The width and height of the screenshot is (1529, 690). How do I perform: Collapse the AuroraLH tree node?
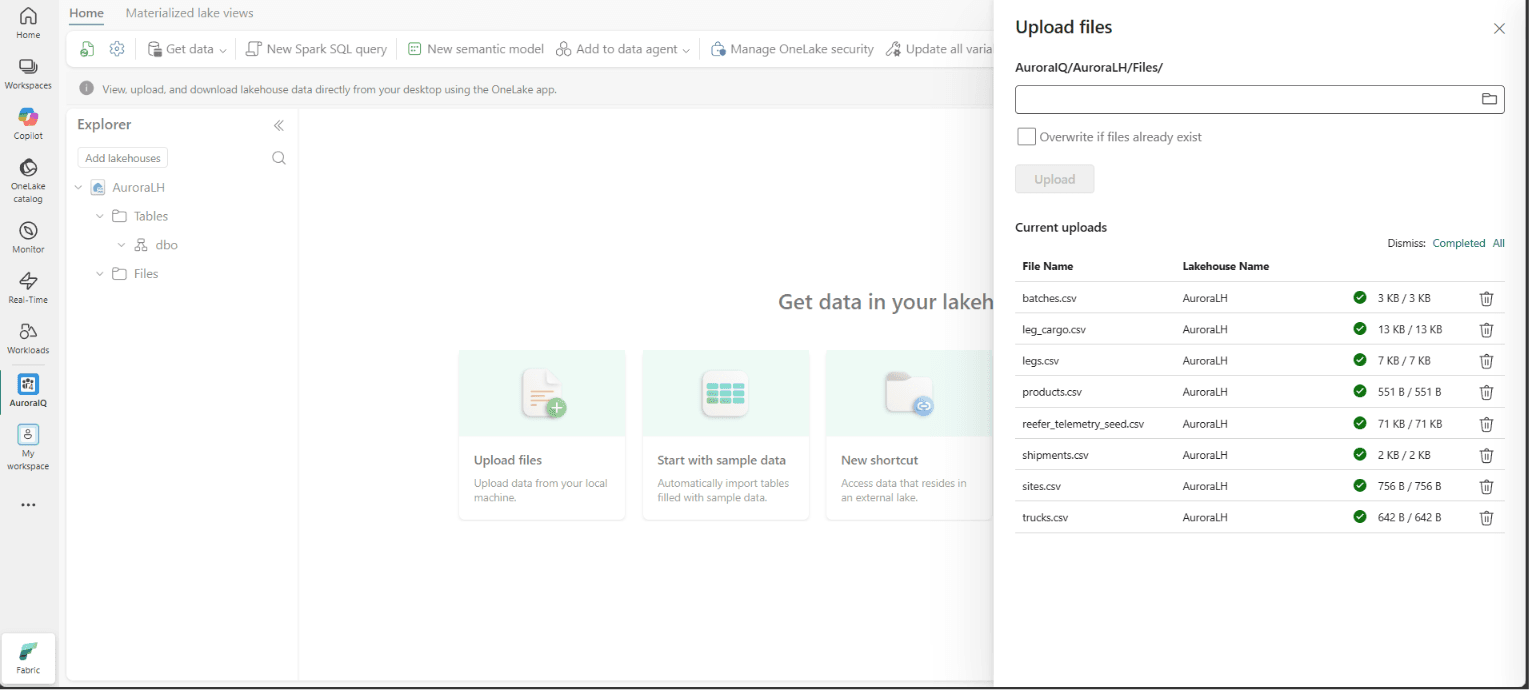[x=80, y=187]
